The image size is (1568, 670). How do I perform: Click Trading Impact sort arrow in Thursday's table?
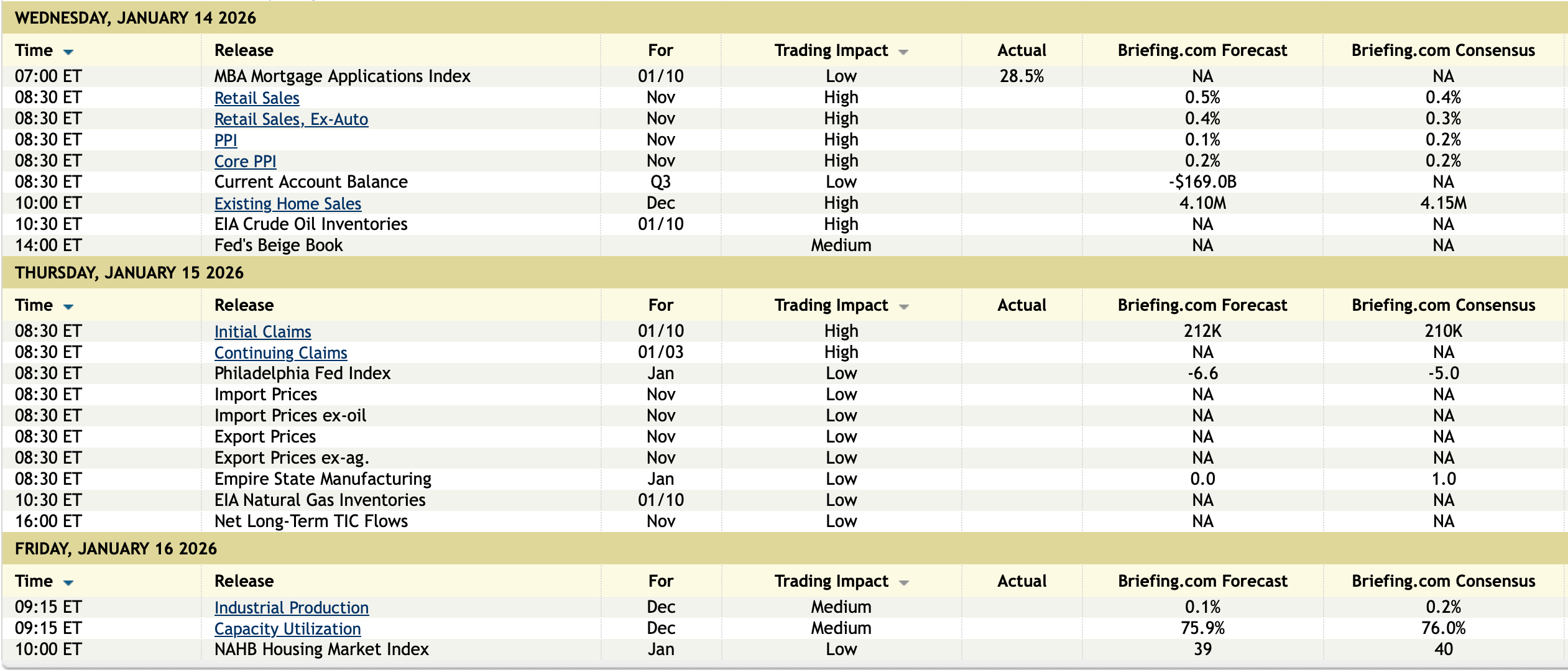(x=903, y=307)
